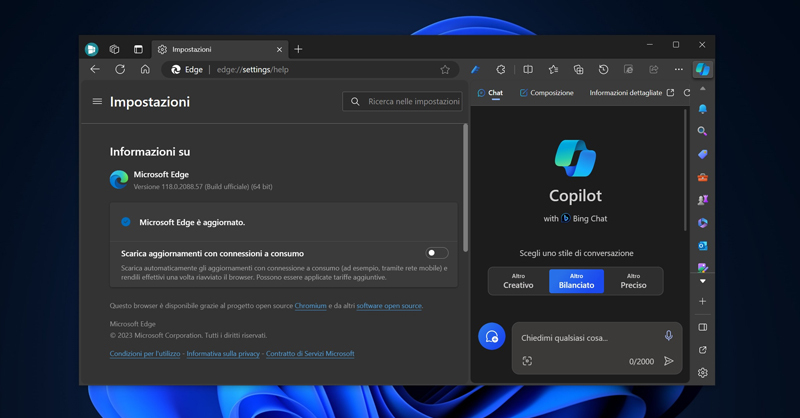Click the add screenshot icon in chat box

[x=527, y=361]
